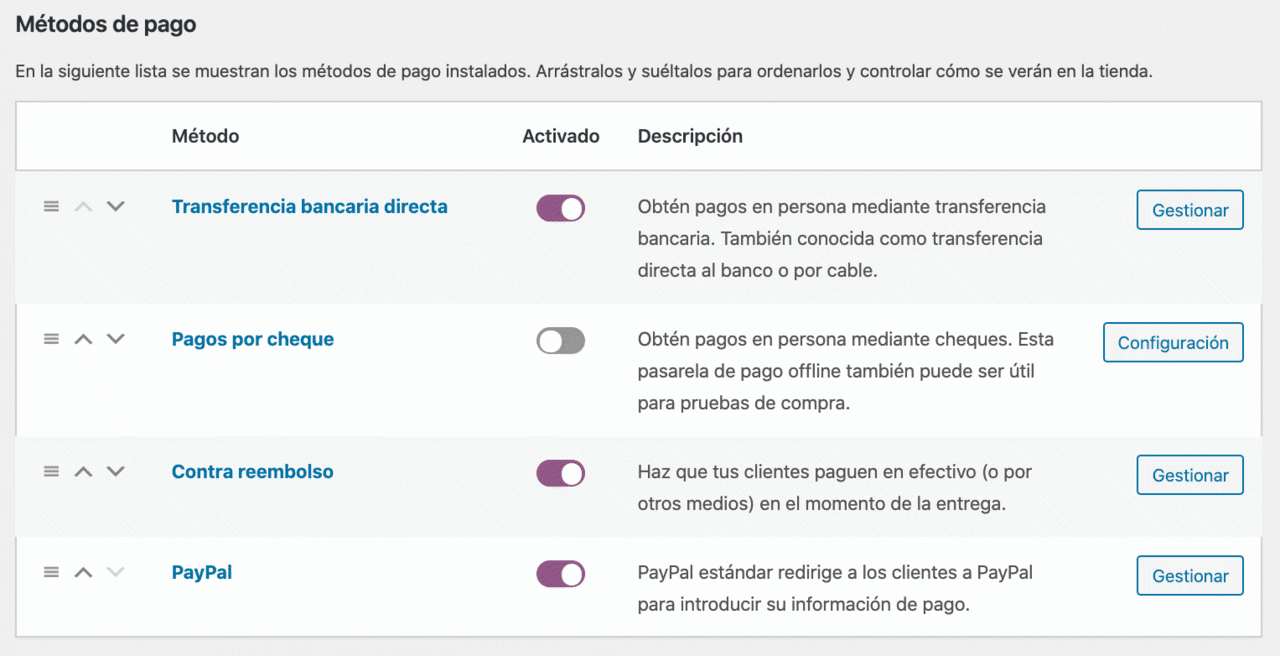Open the PayPal method link
This screenshot has width=1280, height=656.
pos(202,573)
